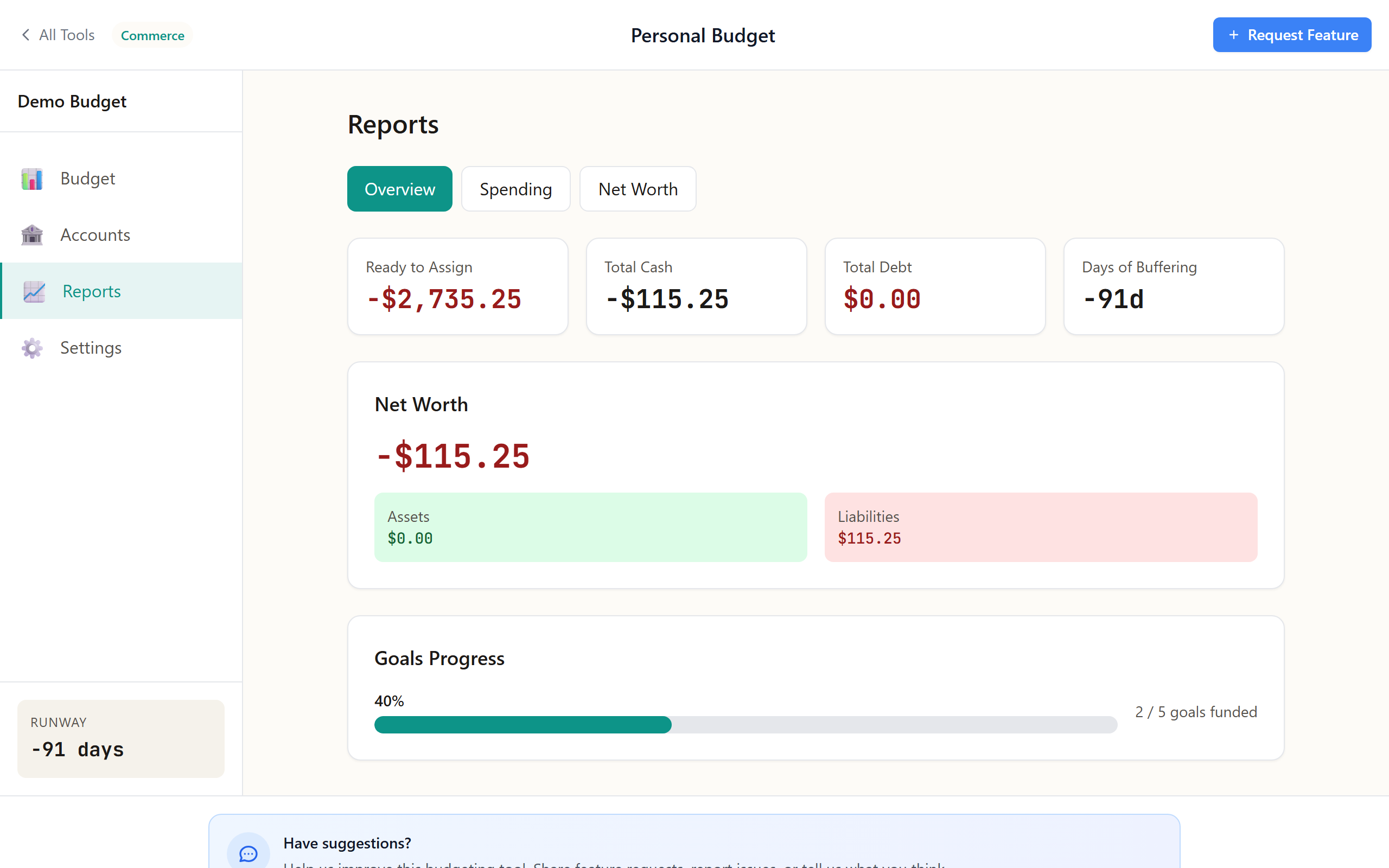
Task: Click the Ready to Assign card
Action: tap(457, 286)
